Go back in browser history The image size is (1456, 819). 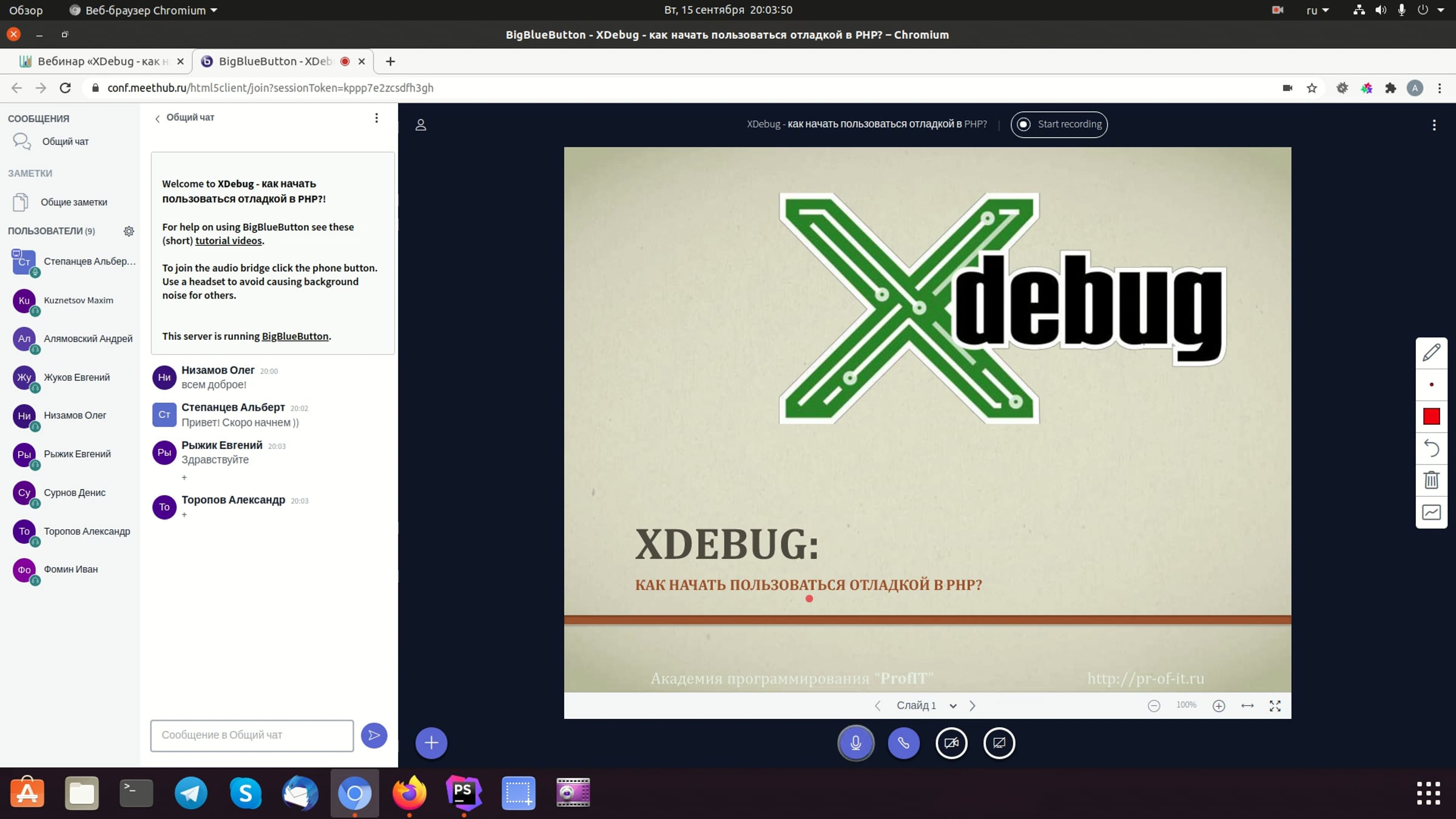[16, 88]
